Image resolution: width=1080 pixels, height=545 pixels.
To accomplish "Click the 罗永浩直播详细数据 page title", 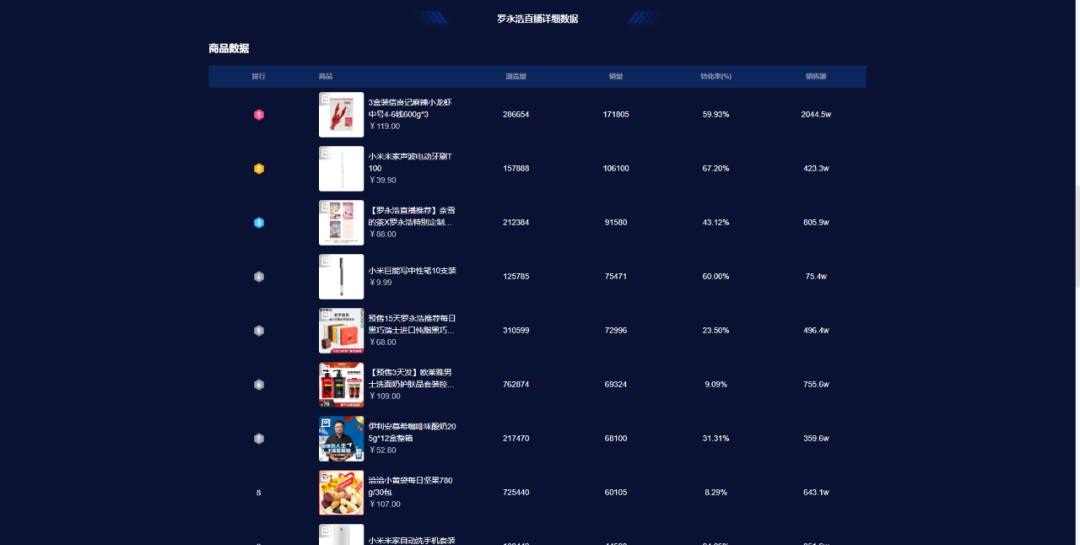I will (538, 19).
